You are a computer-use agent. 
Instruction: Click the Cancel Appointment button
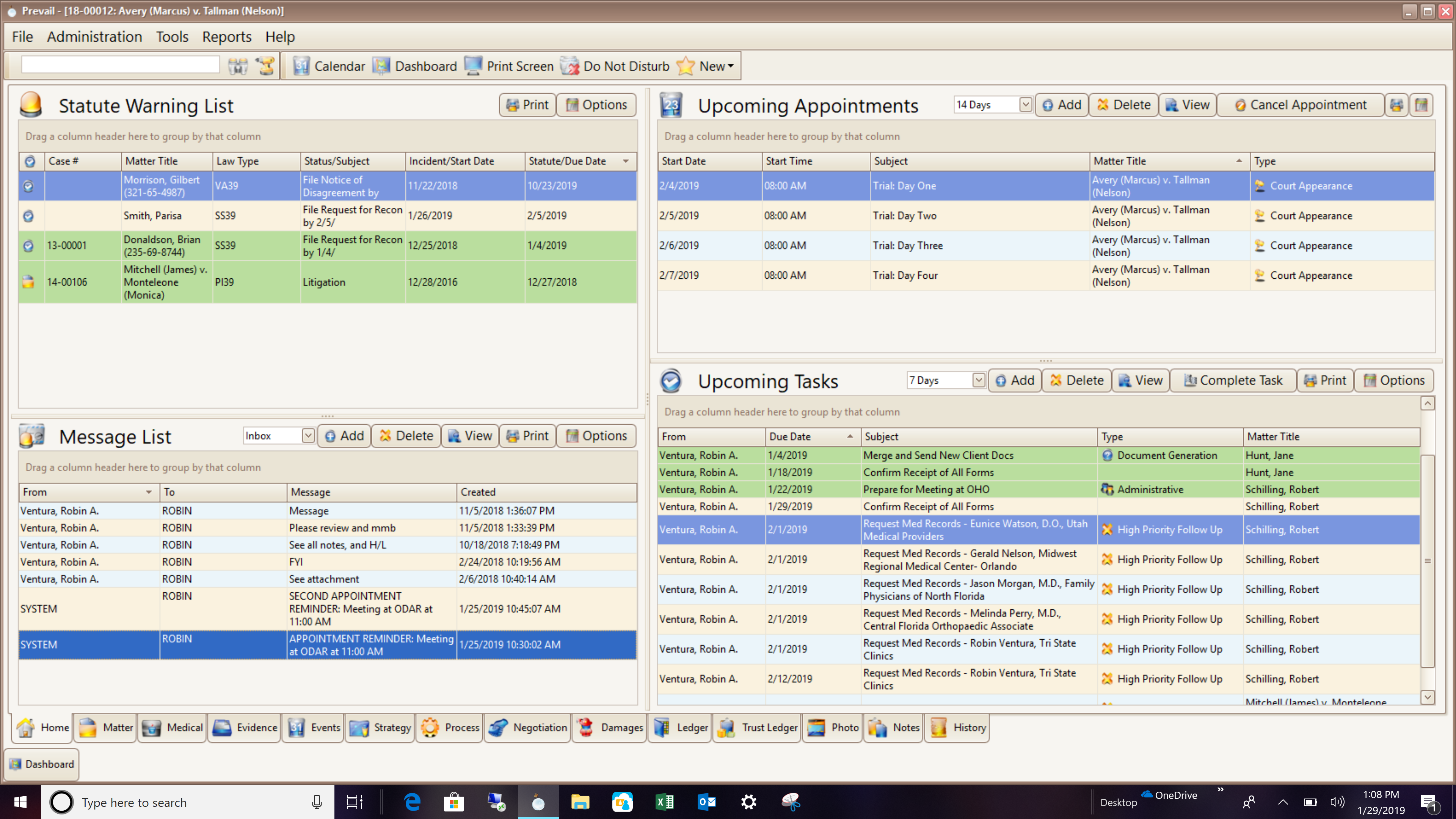click(1301, 105)
